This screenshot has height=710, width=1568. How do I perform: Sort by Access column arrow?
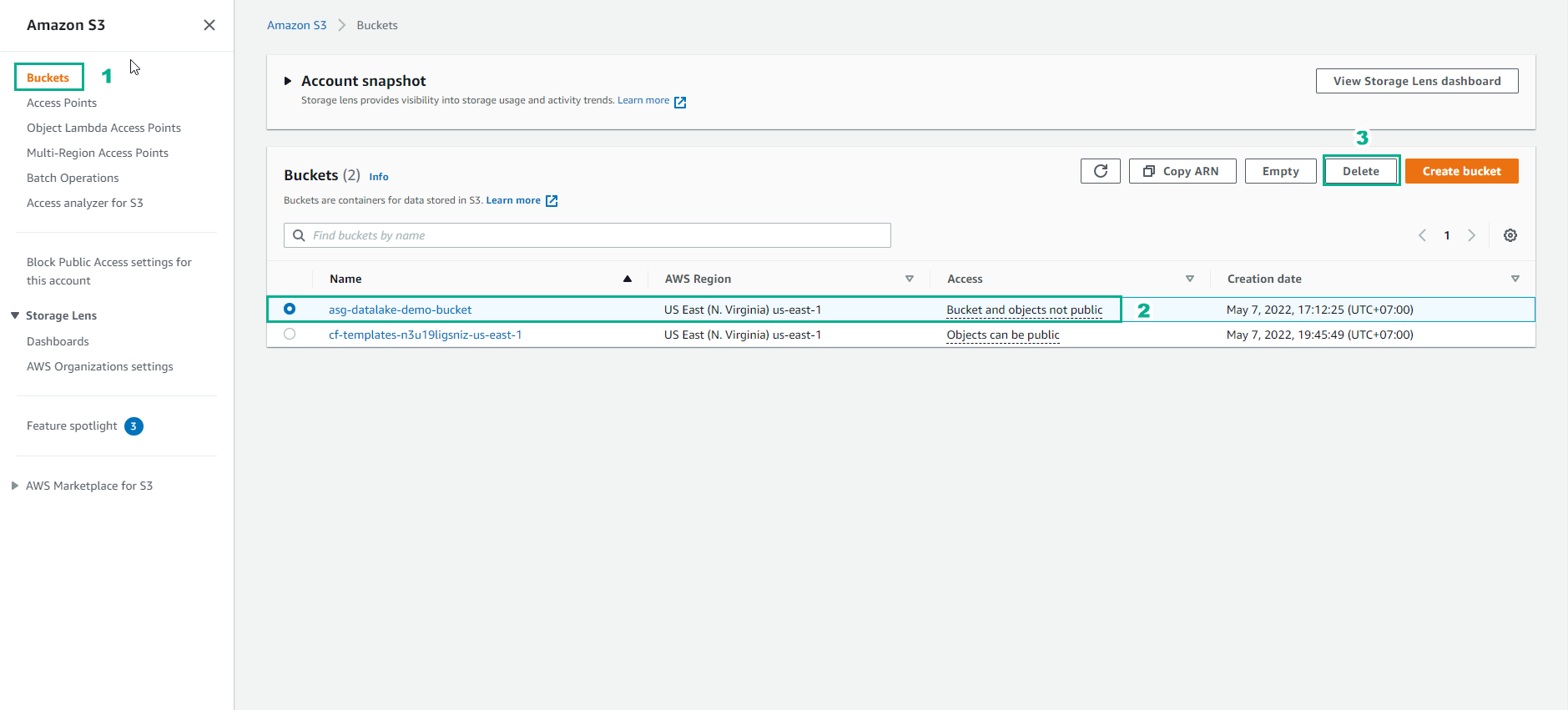(x=1190, y=279)
